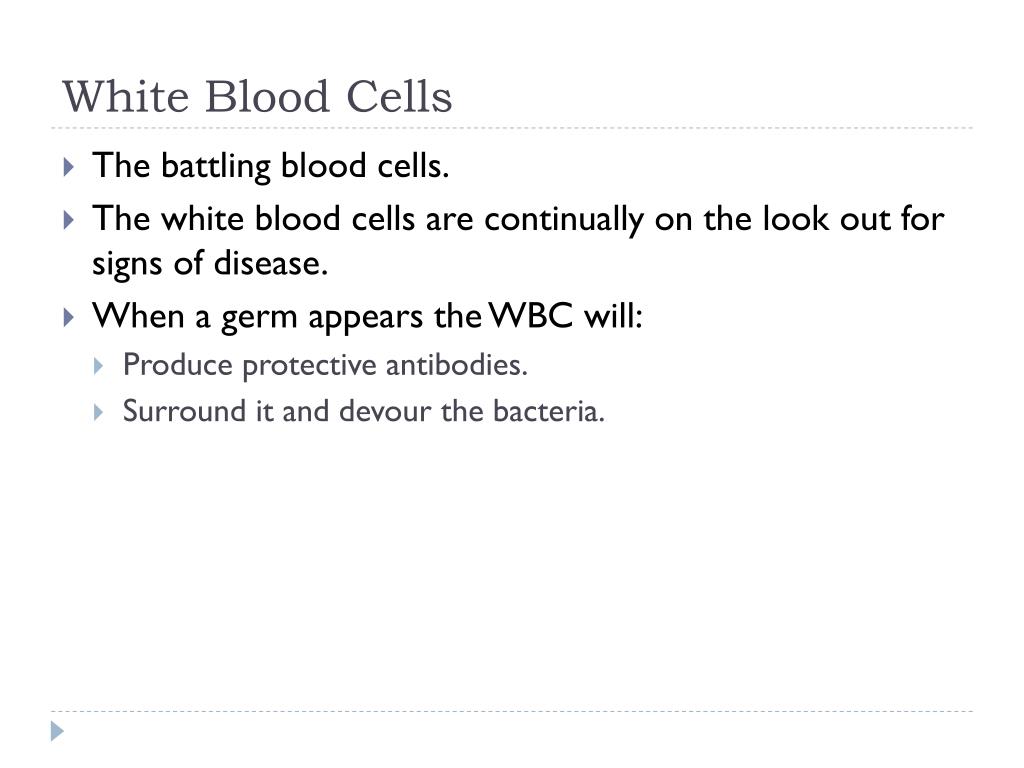This screenshot has height=768, width=1024.
Task: Click the arrow bullet beside 'The white blood cells are'
Action: [69, 219]
